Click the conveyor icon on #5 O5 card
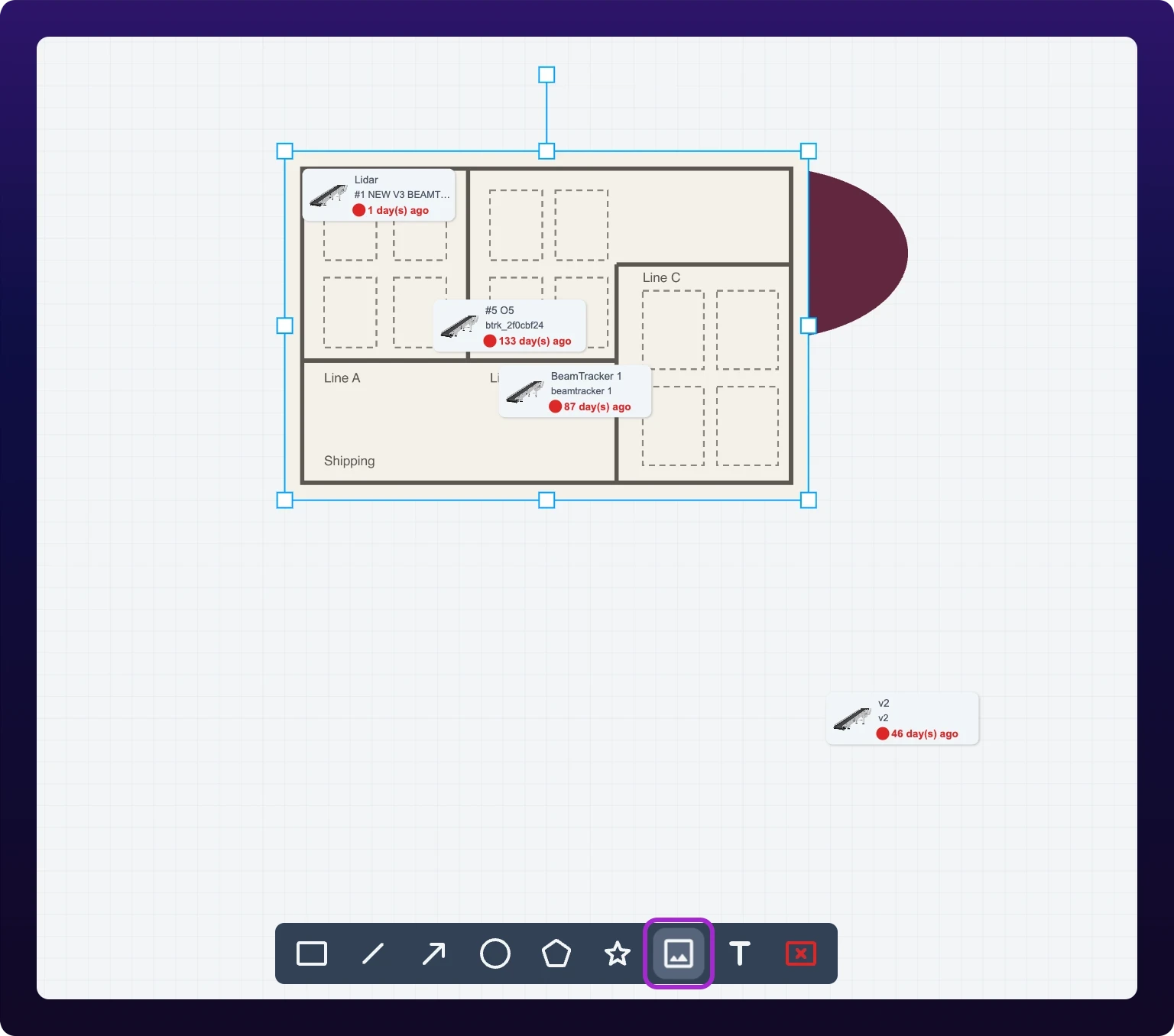This screenshot has height=1036, width=1174. point(459,326)
